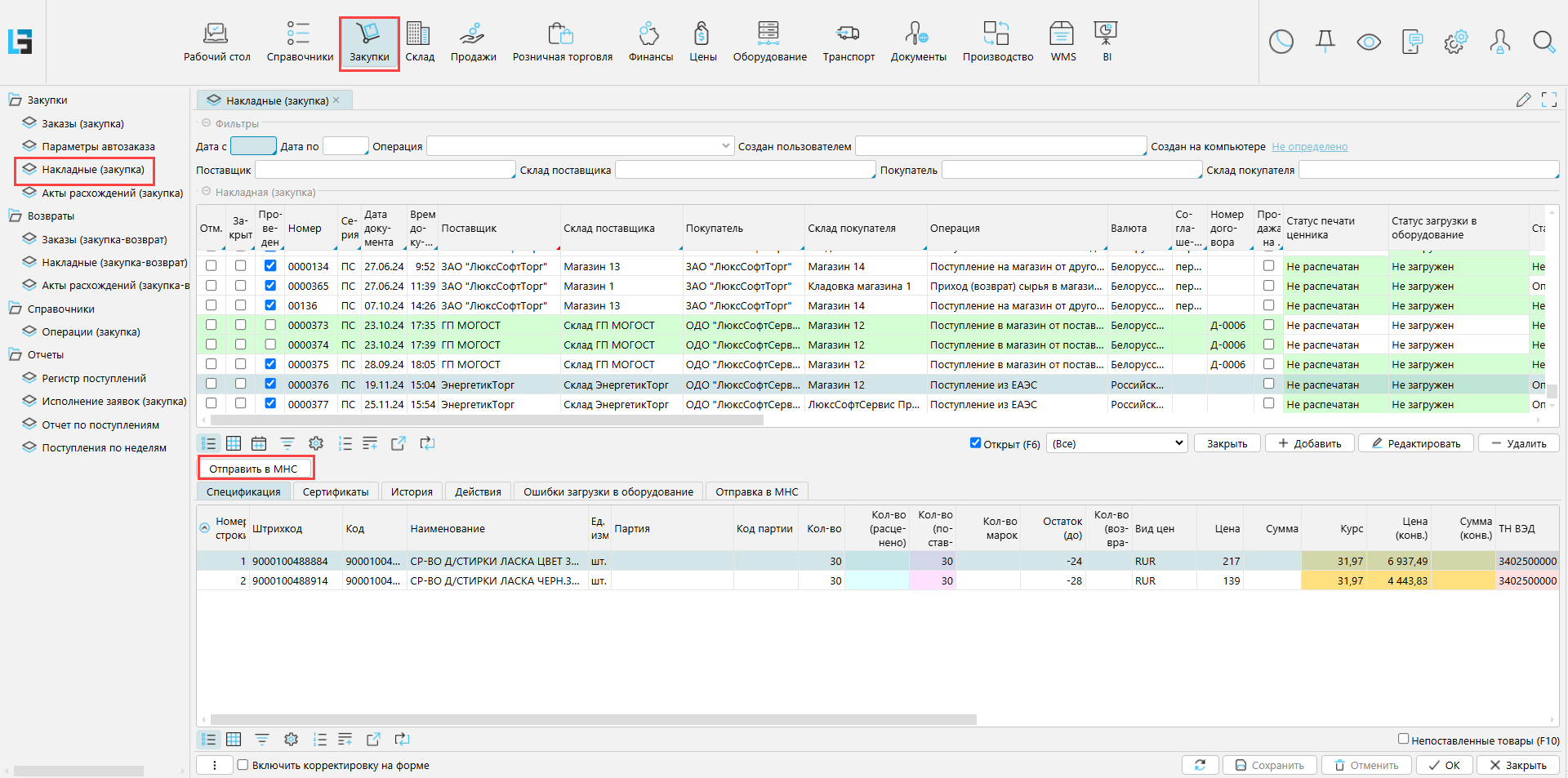Check Непоставленные товары (F10) checkbox

point(1403,739)
